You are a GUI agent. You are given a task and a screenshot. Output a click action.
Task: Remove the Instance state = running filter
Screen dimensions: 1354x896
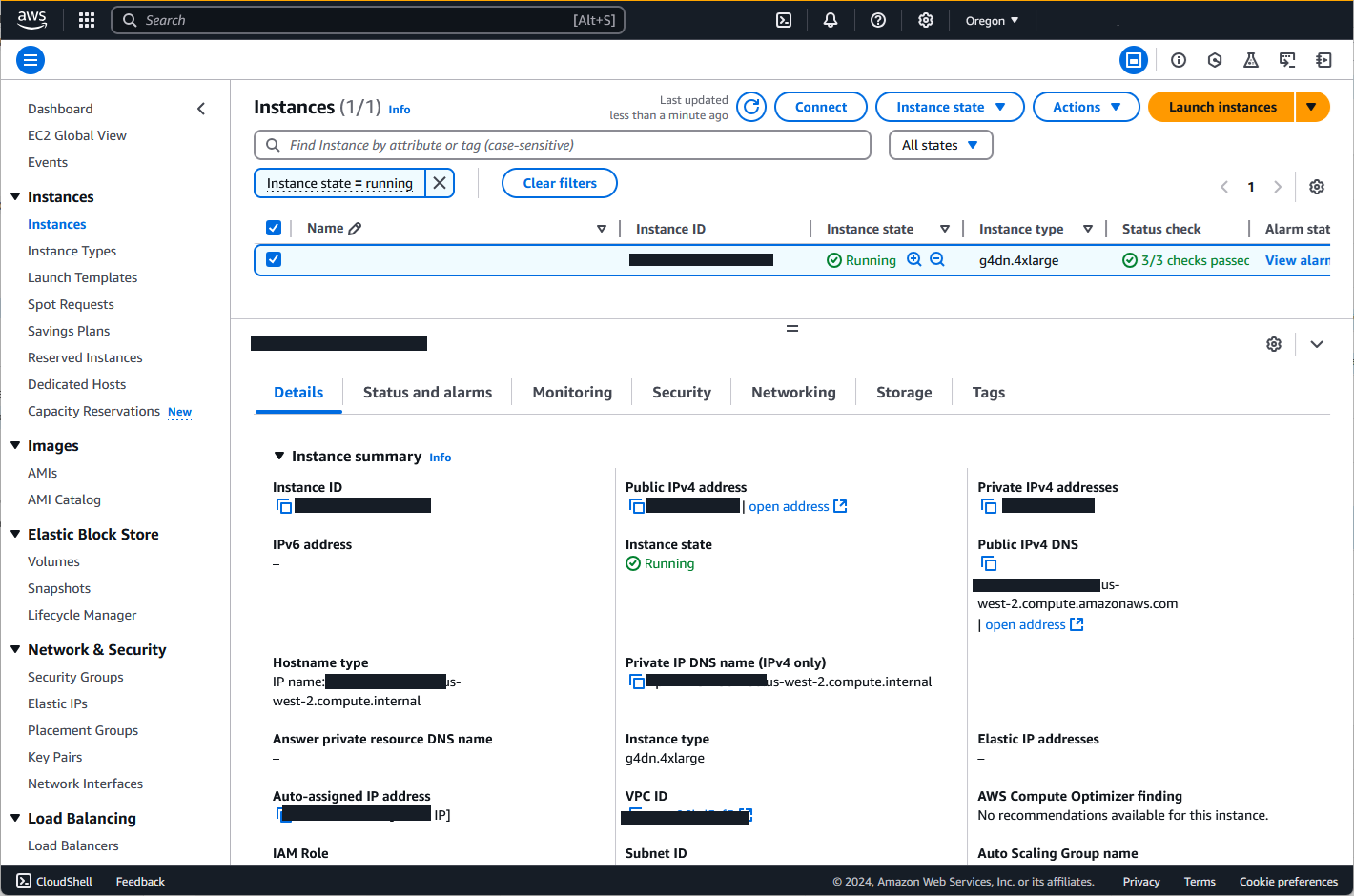[440, 183]
